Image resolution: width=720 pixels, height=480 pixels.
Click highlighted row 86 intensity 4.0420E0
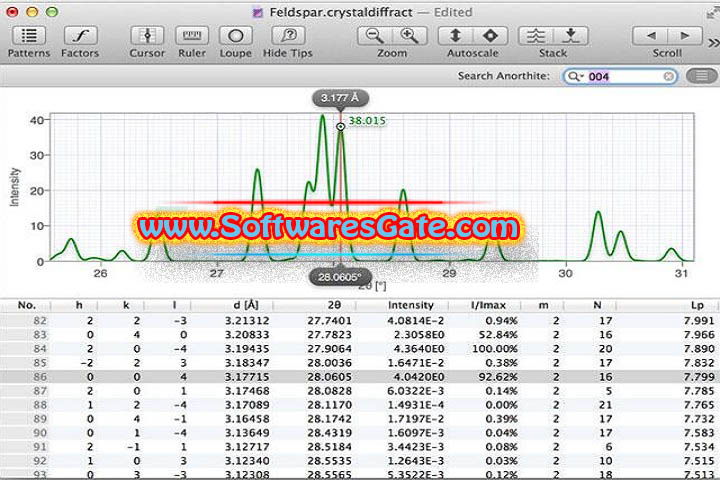coord(416,377)
